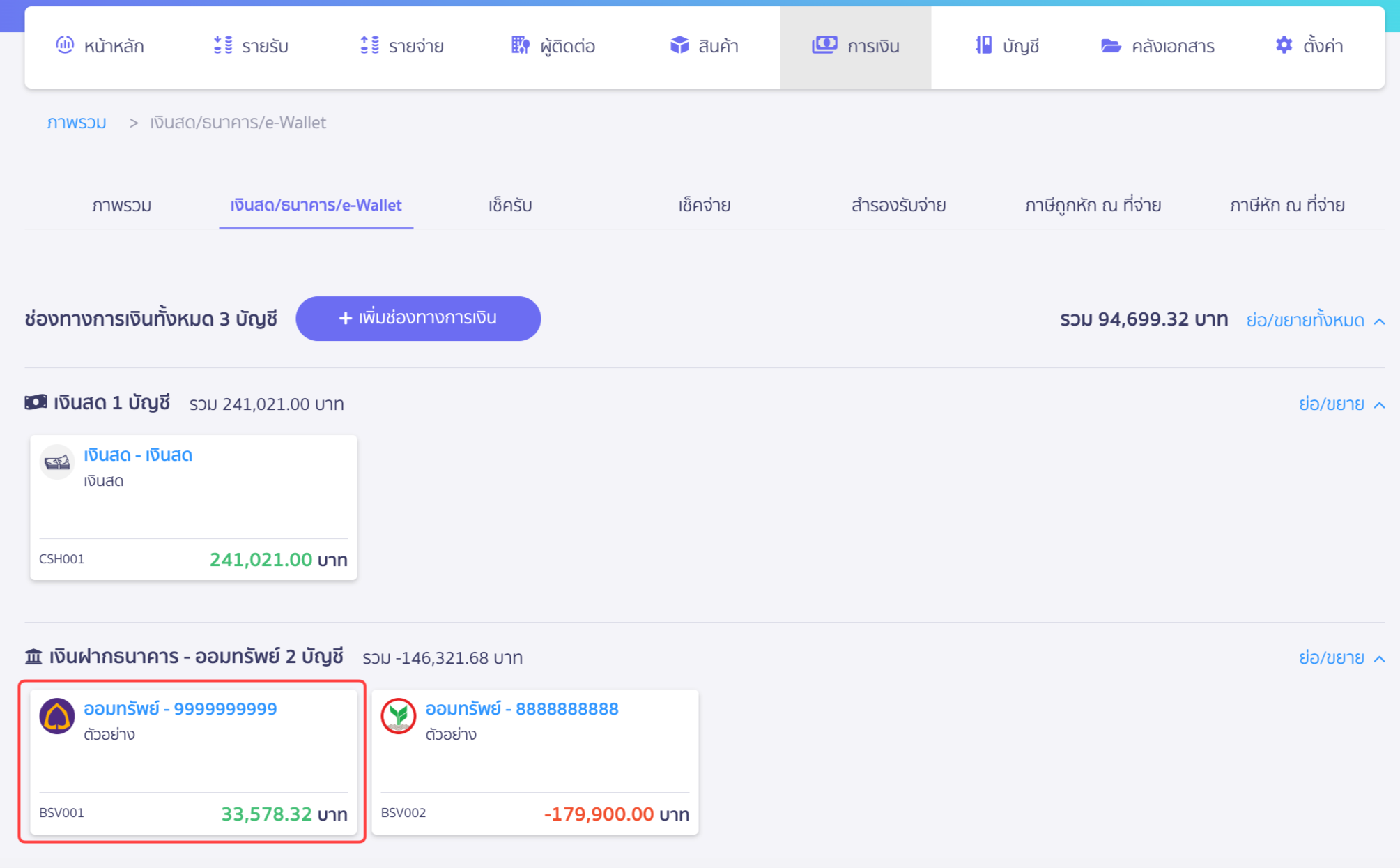Switch to the ภาษีถูกหัก ณ ที่จ่าย tab
Viewport: 1400px width, 868px height.
click(1093, 206)
